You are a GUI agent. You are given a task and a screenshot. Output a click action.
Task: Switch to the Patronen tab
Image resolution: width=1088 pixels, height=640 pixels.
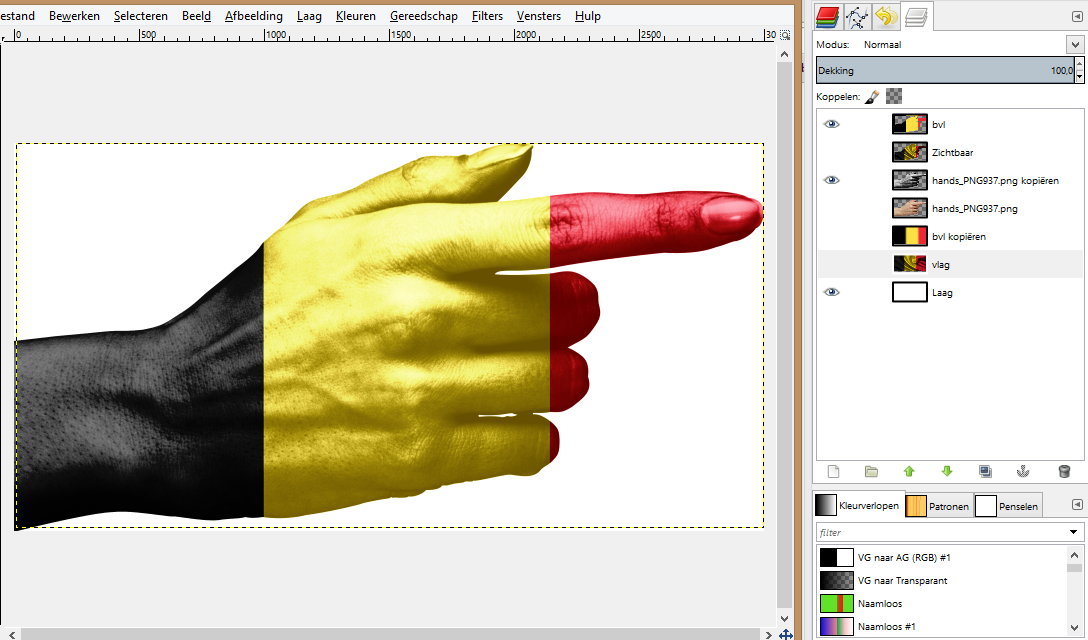point(938,506)
